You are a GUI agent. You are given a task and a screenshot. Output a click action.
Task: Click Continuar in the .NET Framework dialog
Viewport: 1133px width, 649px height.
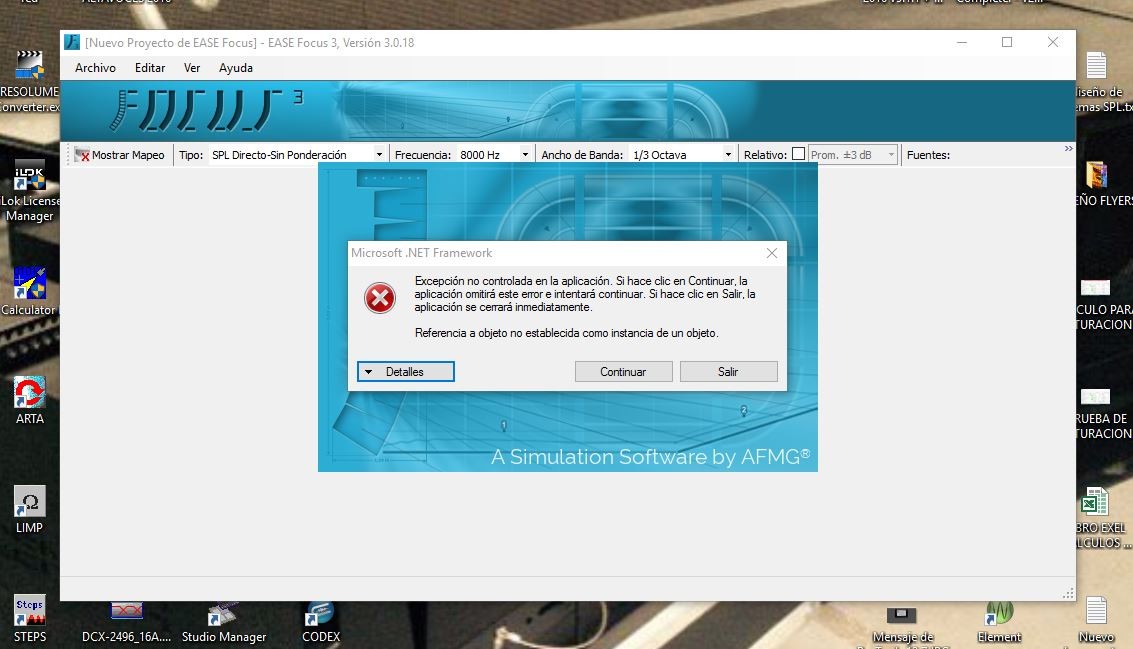[624, 371]
